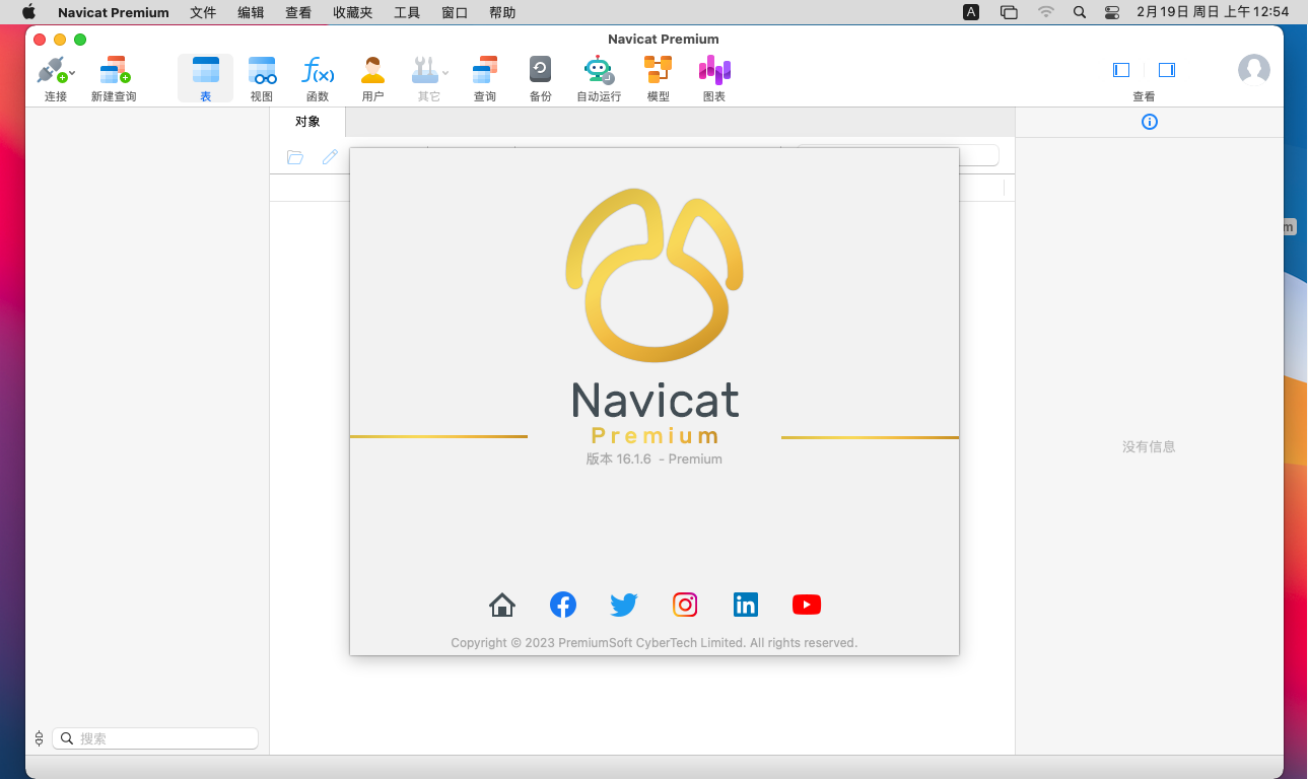The height and width of the screenshot is (779, 1308).
Task: Open Control Center icon
Action: [x=1112, y=12]
